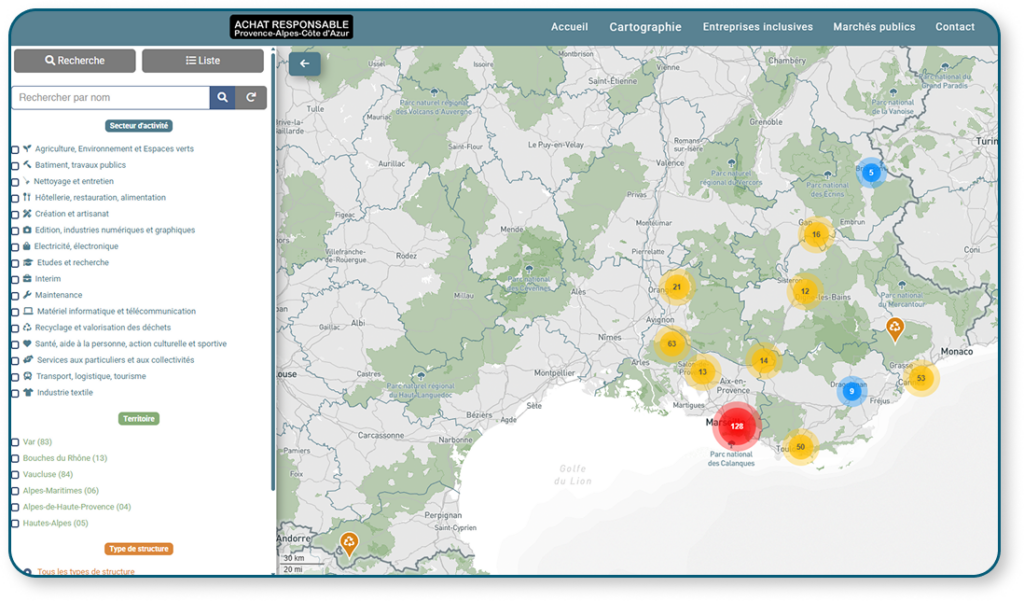Click the orange recycling pin near Andorre
This screenshot has height=601, width=1024.
[x=349, y=543]
